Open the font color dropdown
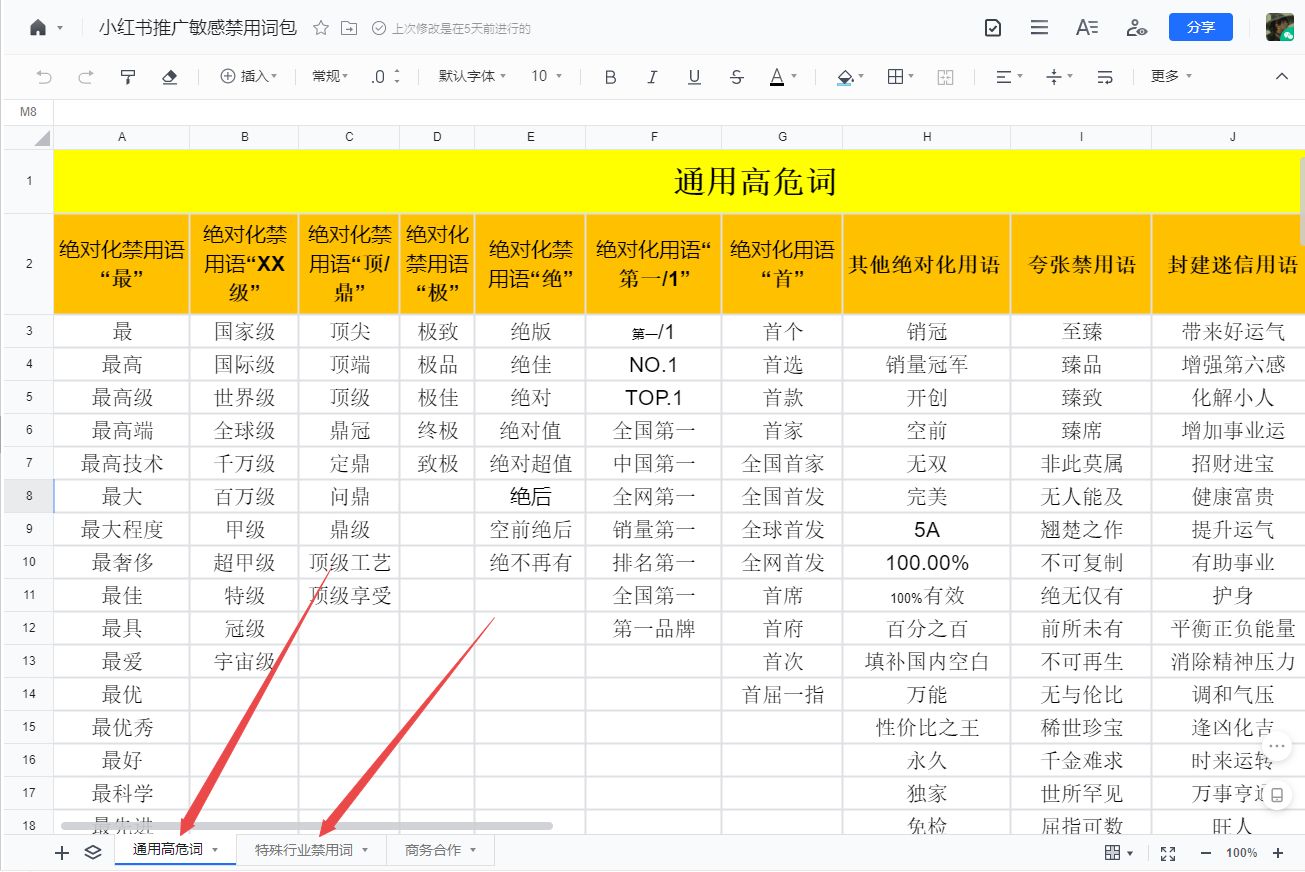 tap(779, 75)
